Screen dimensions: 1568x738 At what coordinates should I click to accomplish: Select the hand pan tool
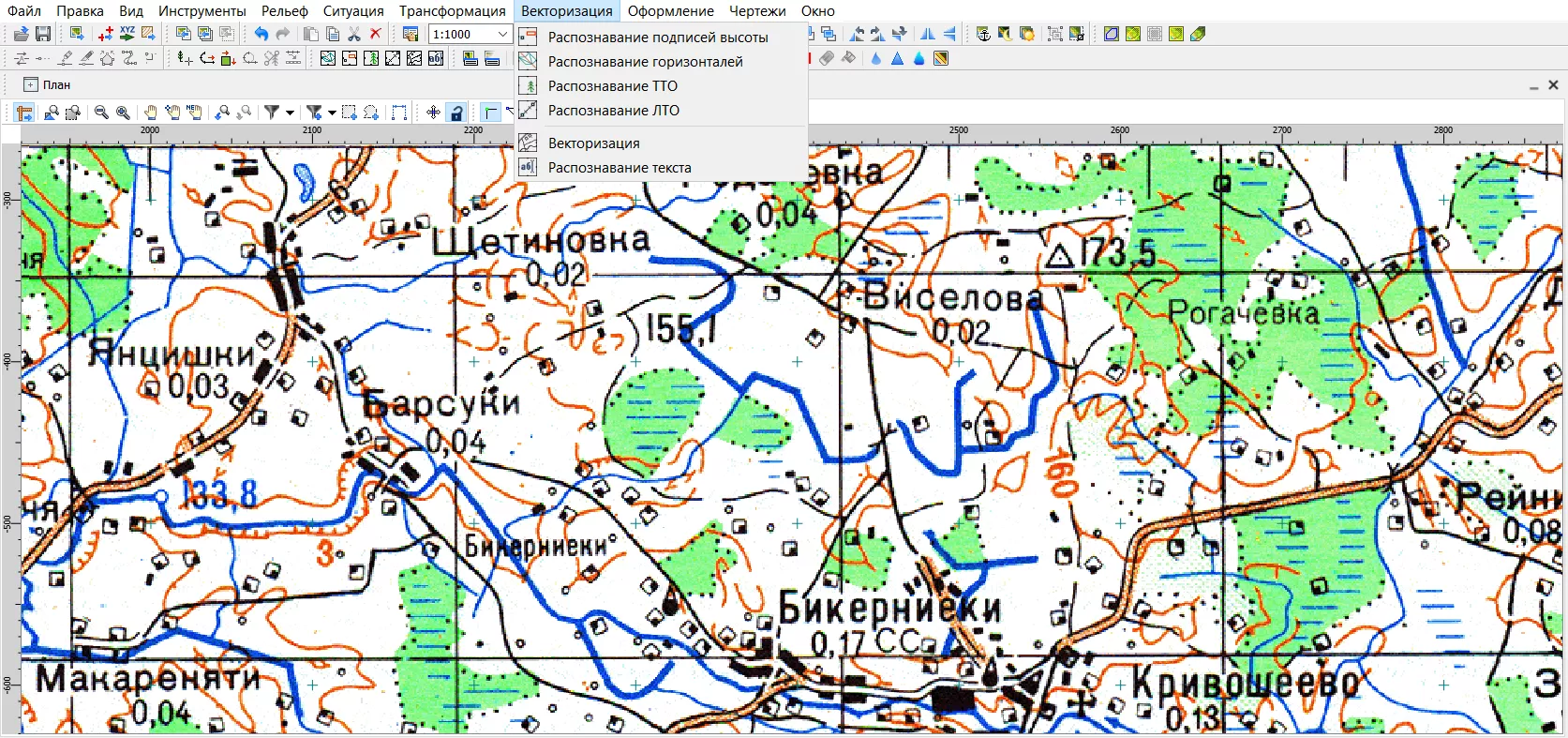click(150, 113)
